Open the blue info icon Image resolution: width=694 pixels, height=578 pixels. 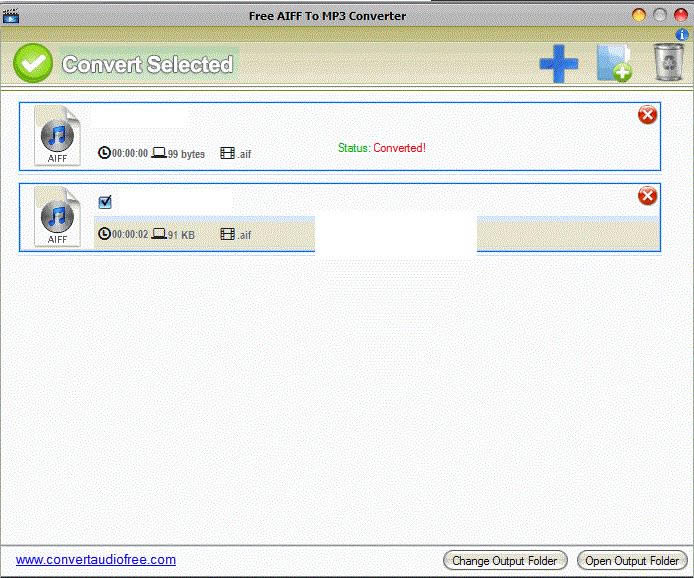tap(682, 35)
